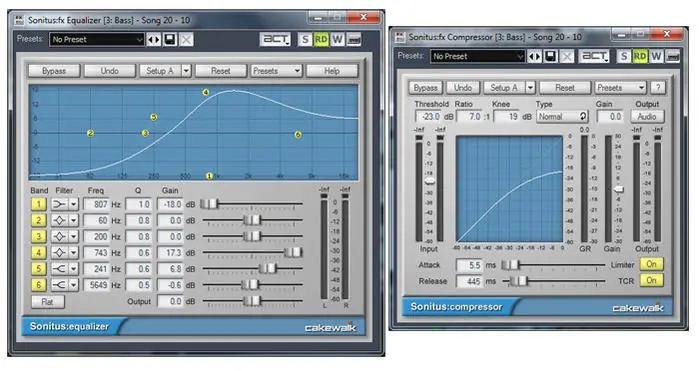Click the Attack slider handle in Compressor
This screenshot has height=371, width=699.
[511, 265]
